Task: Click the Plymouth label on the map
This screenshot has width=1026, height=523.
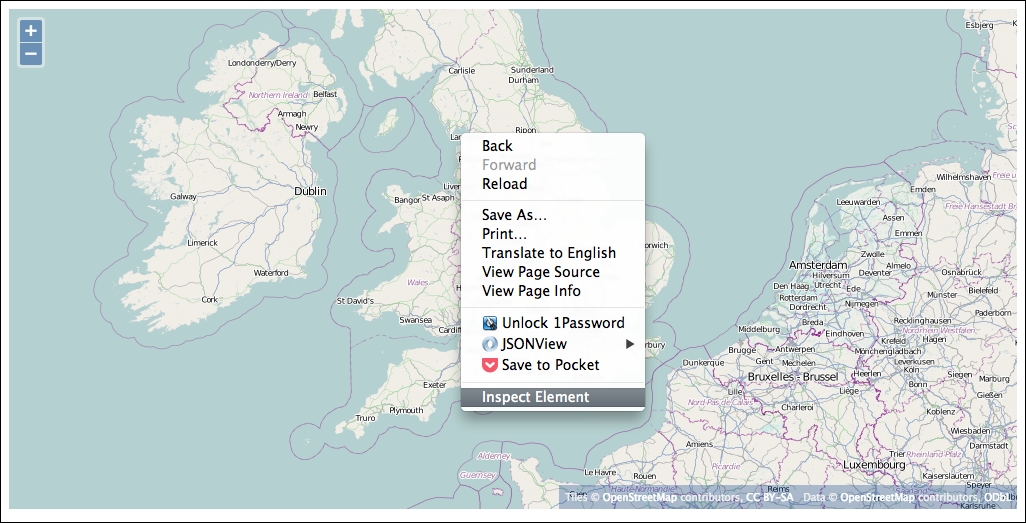Action: pos(406,411)
